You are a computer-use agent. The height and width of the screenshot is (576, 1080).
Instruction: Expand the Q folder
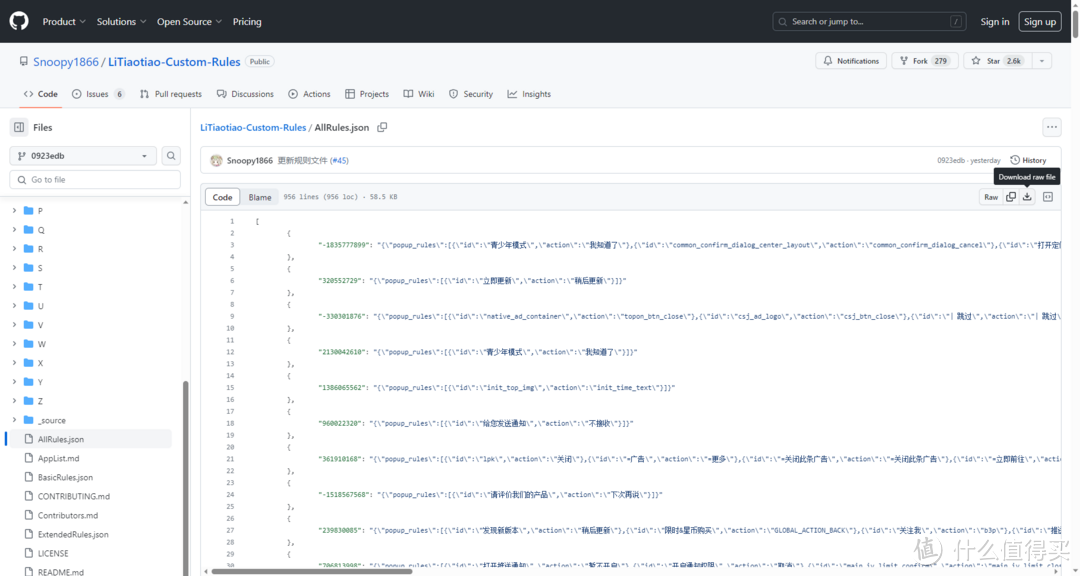point(14,229)
